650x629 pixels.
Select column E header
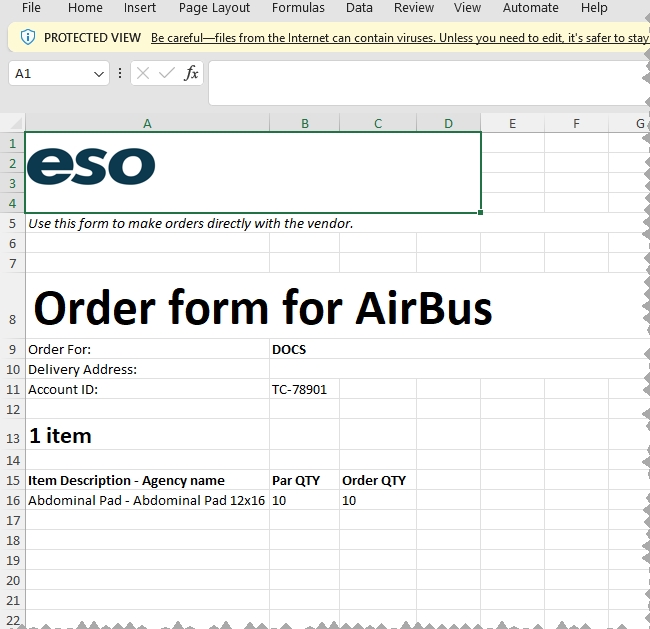click(512, 124)
